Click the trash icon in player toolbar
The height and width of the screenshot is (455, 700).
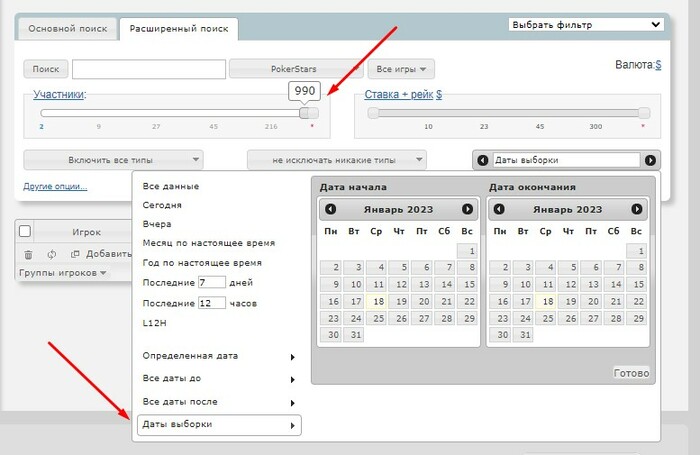28,255
